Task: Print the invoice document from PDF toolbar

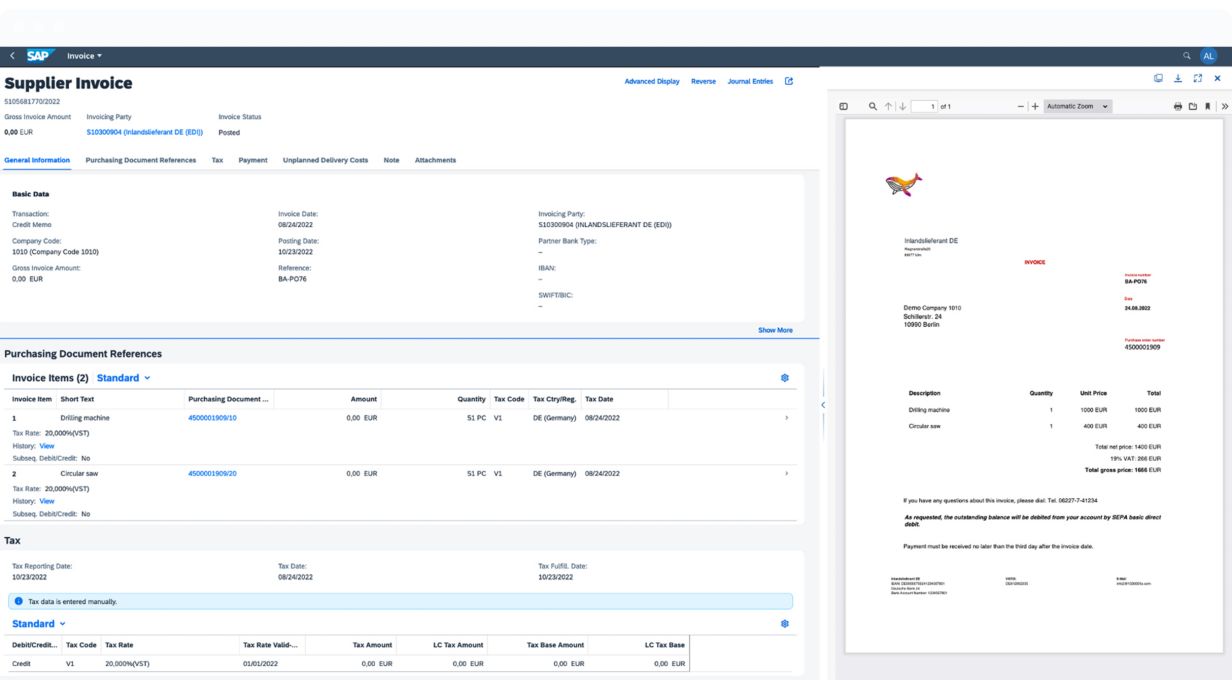Action: pyautogui.click(x=1178, y=107)
